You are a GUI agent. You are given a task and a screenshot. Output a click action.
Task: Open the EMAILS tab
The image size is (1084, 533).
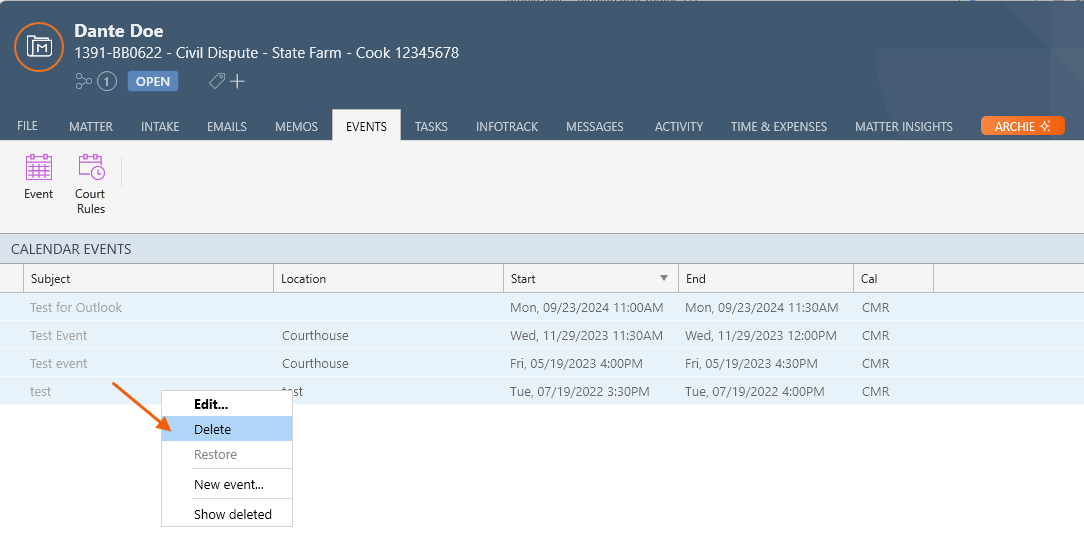[x=227, y=127]
